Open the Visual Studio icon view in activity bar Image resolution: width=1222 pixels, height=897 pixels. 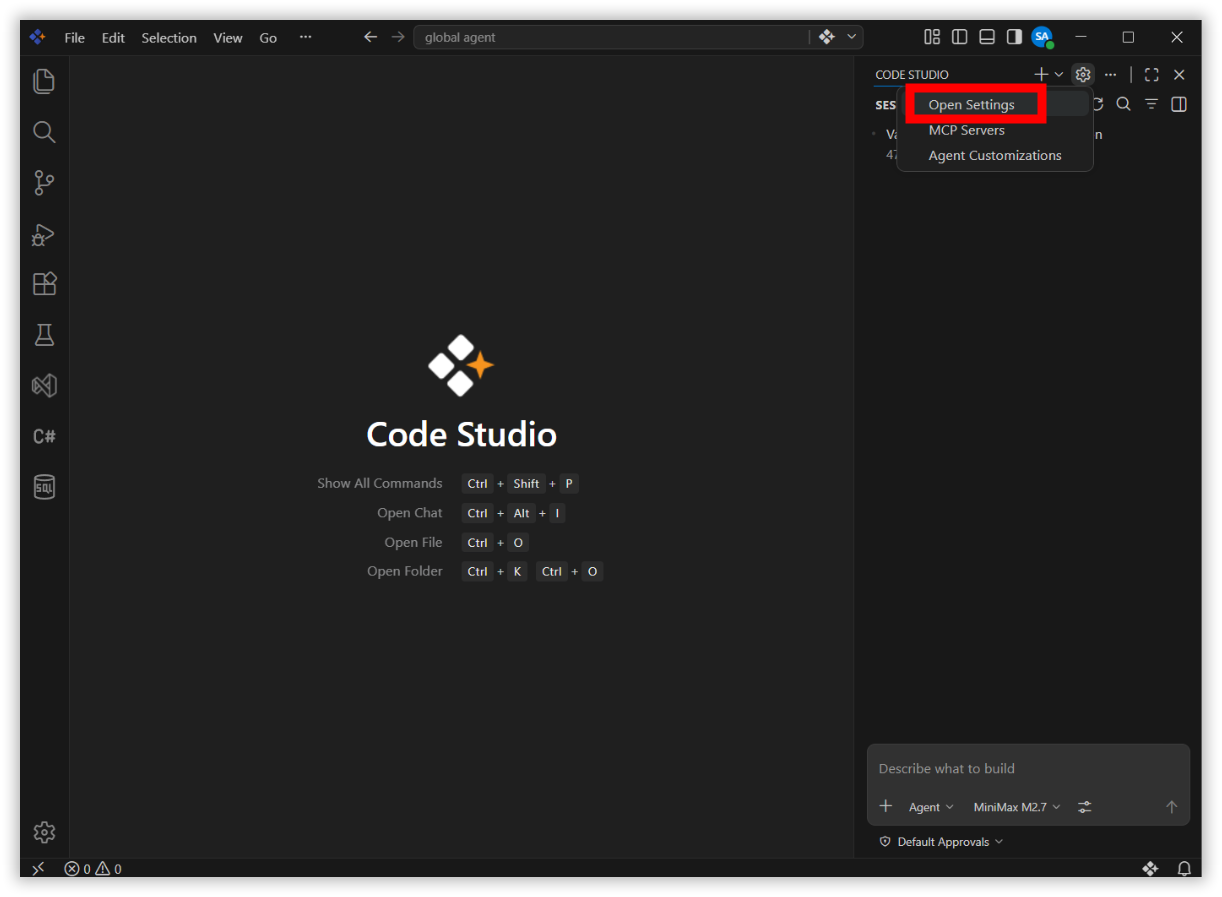click(x=44, y=385)
